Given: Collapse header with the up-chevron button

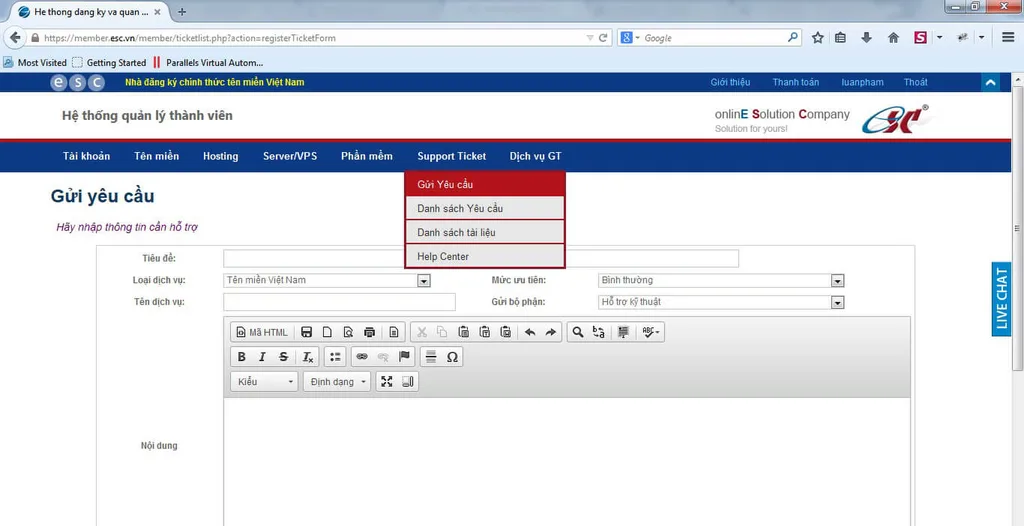Looking at the screenshot, I should coord(990,82).
